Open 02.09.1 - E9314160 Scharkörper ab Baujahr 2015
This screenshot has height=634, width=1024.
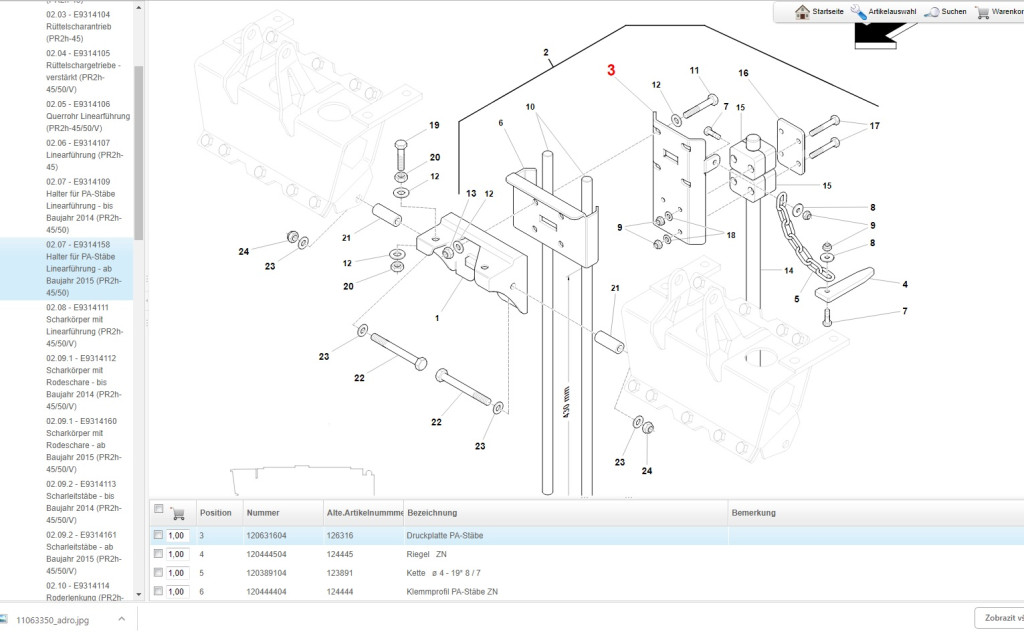84,445
